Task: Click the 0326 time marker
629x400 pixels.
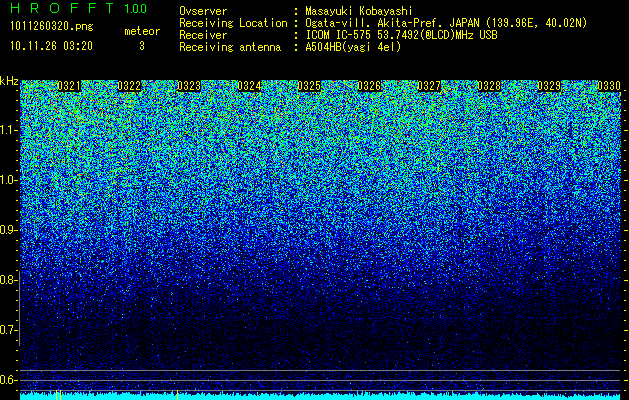Action: click(x=369, y=86)
